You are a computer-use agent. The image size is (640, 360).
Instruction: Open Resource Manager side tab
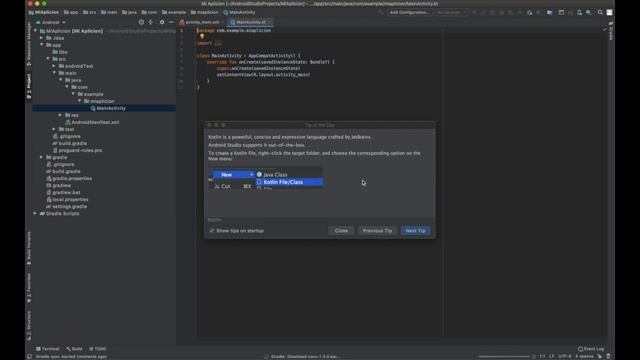click(29, 44)
